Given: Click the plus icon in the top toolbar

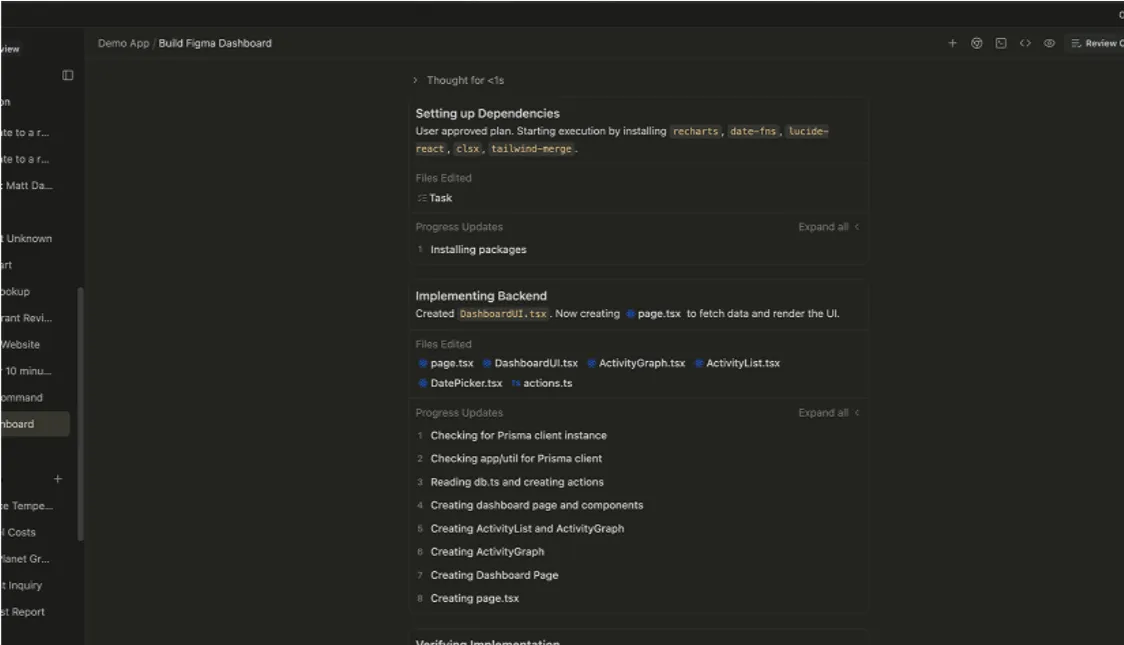Looking at the screenshot, I should click(x=952, y=43).
